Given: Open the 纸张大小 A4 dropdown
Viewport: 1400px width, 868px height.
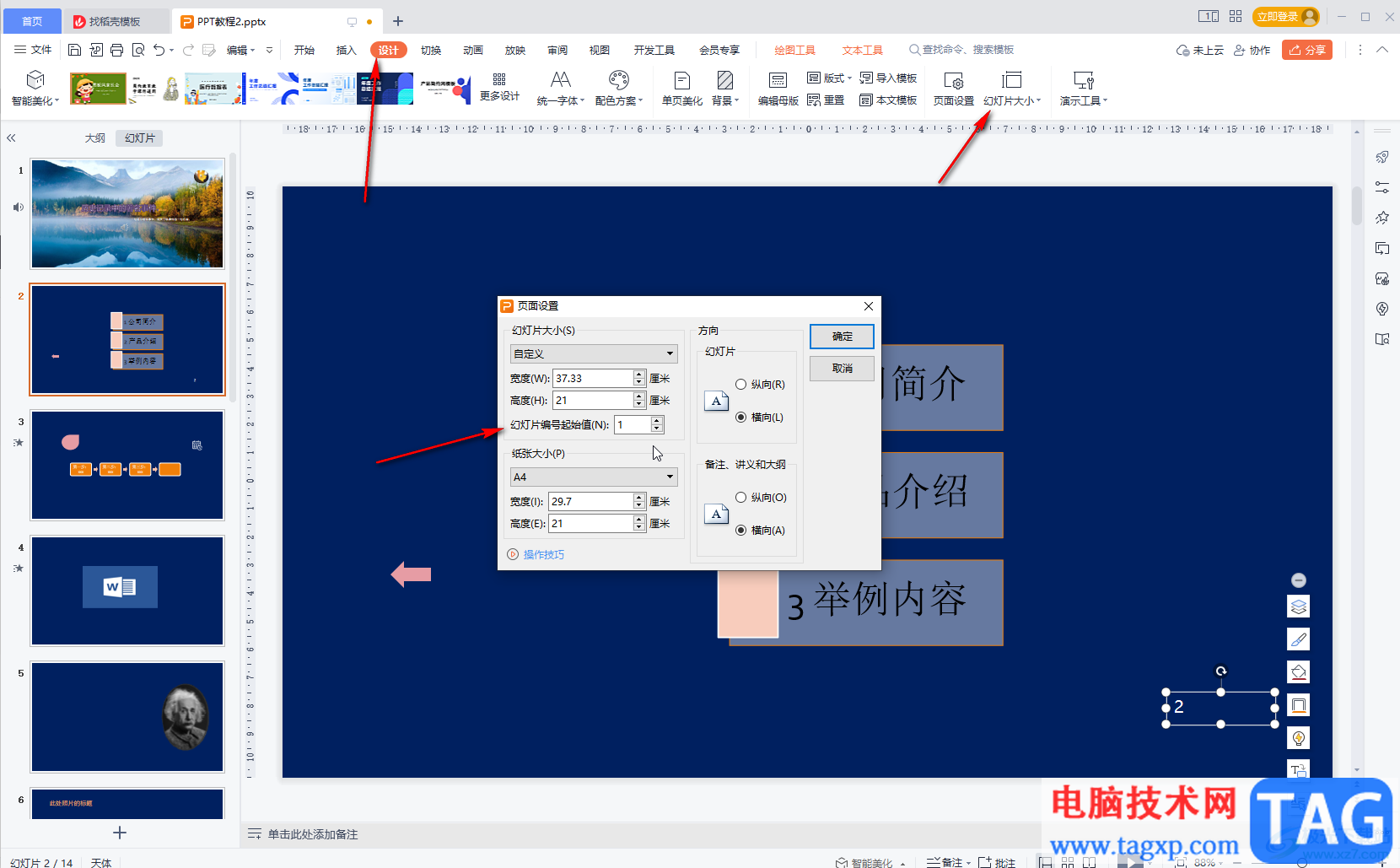Looking at the screenshot, I should tap(594, 477).
